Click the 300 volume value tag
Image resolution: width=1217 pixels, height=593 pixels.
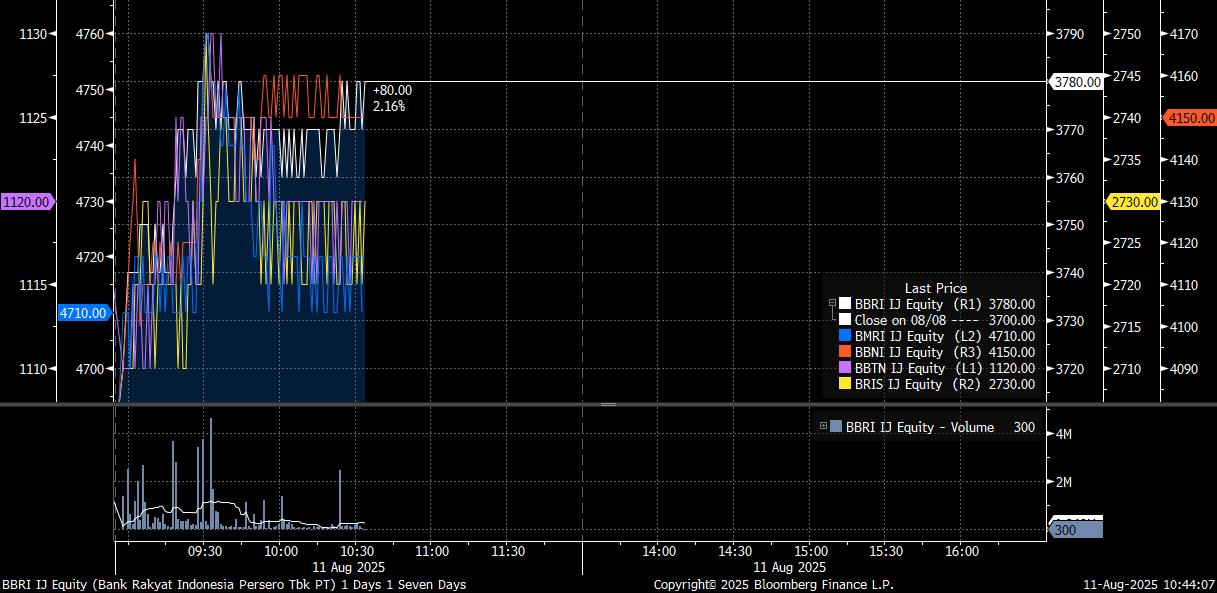(1076, 529)
